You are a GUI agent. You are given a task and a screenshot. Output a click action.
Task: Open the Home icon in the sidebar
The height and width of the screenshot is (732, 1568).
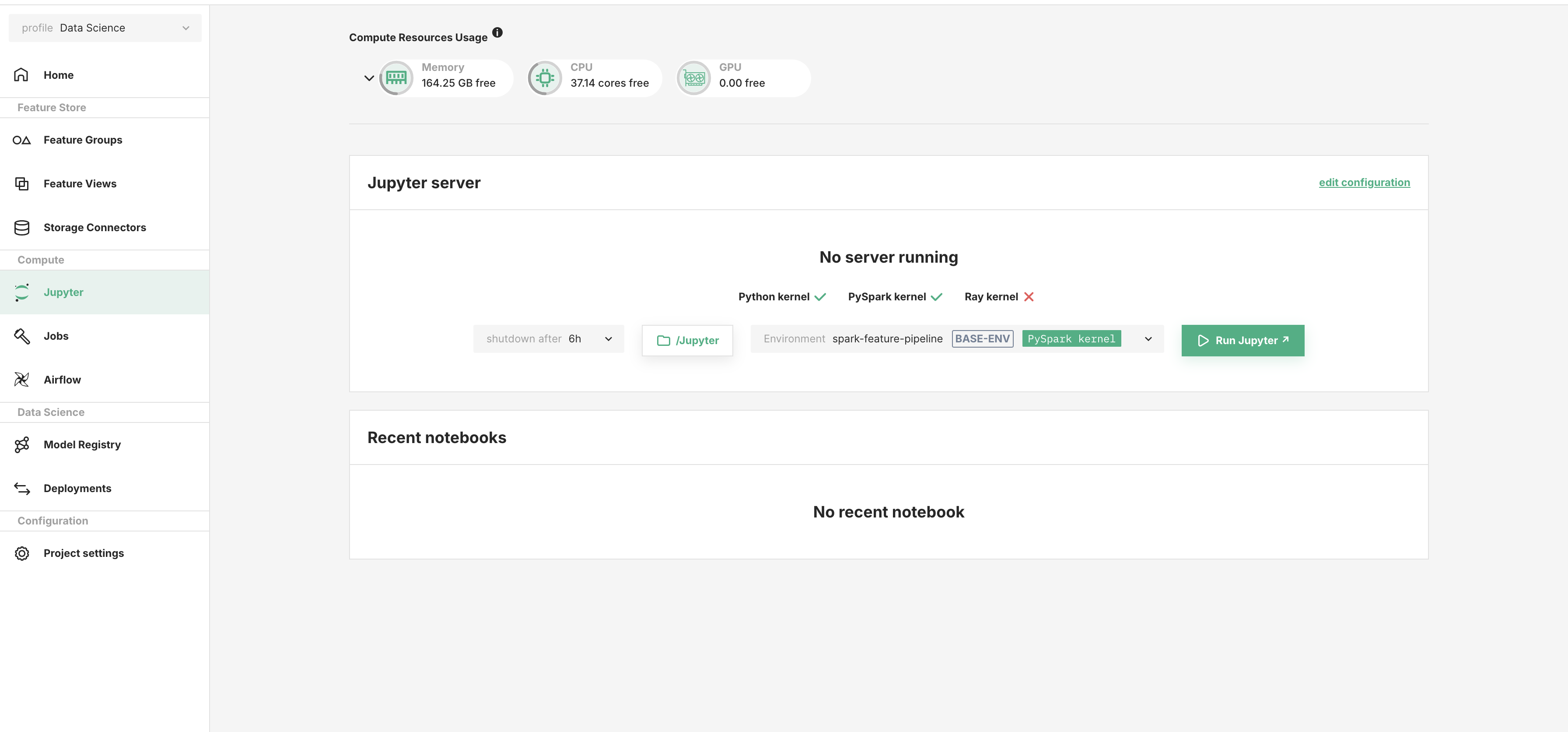pos(22,74)
